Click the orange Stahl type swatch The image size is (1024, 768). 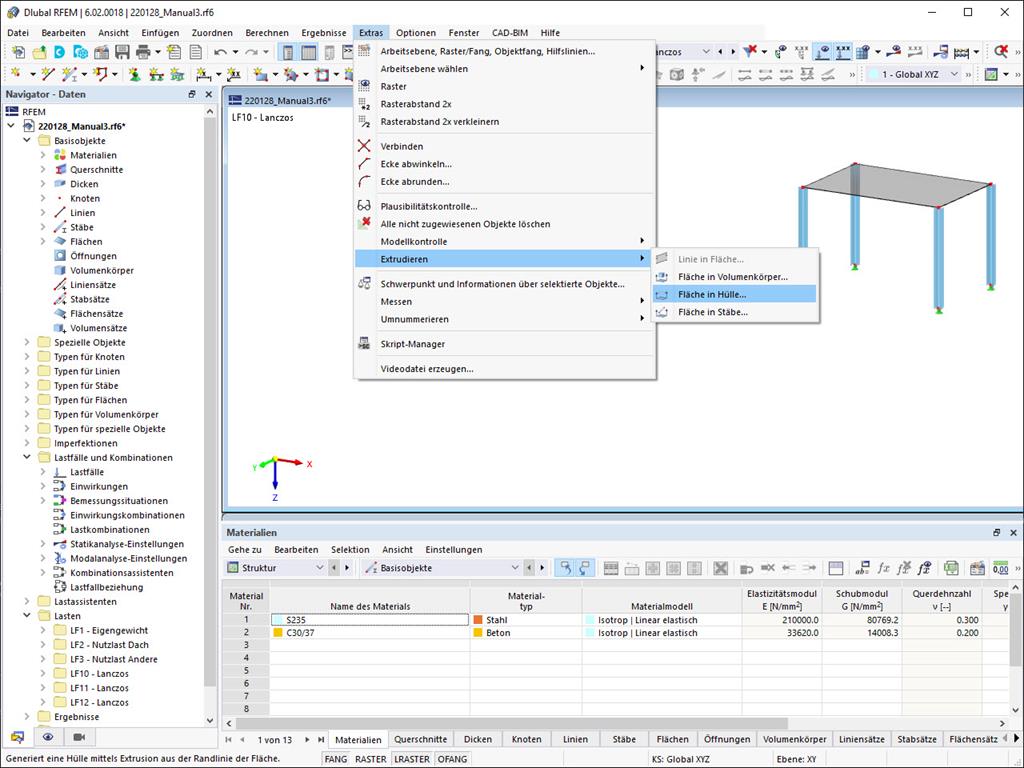point(478,620)
